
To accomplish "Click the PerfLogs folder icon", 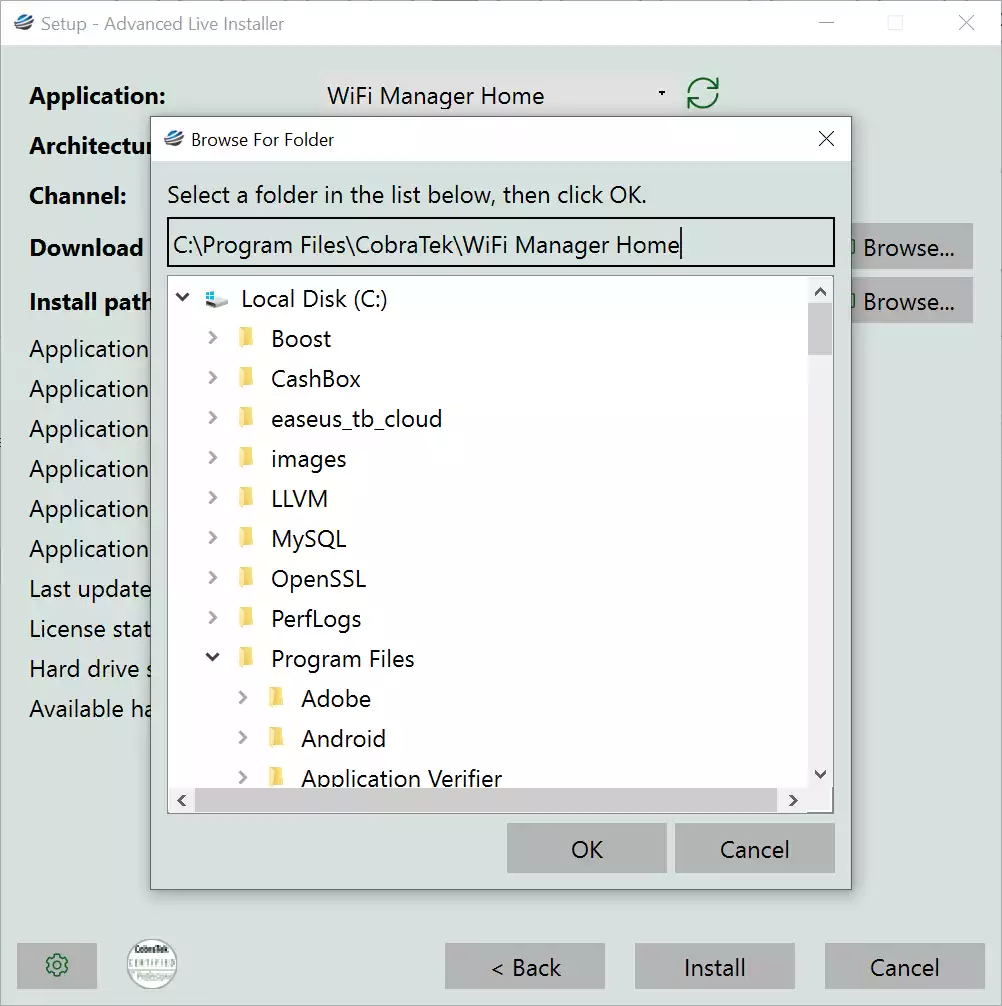I will pyautogui.click(x=246, y=618).
